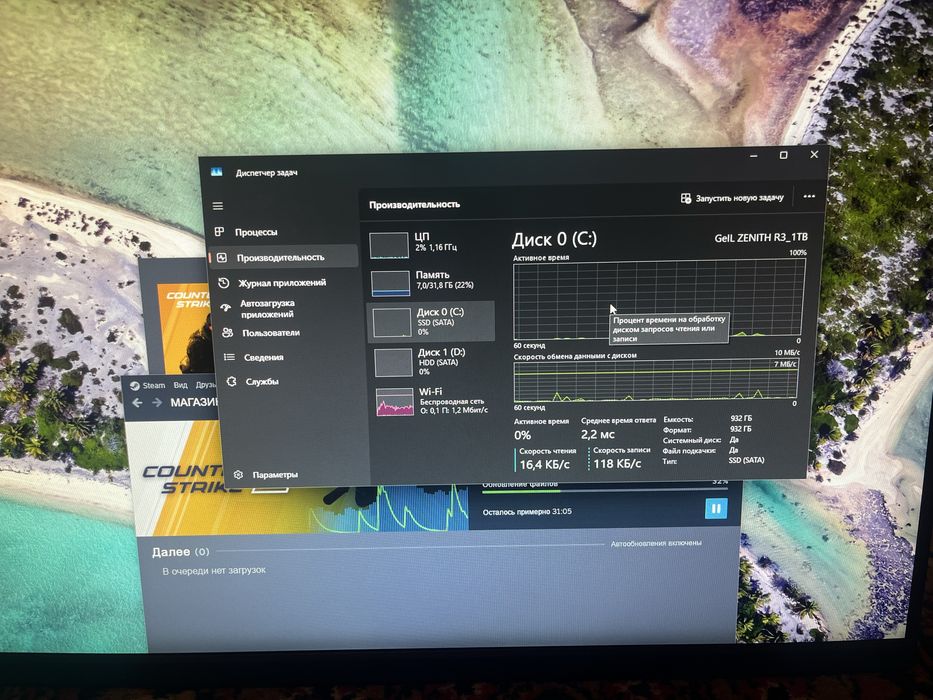Open the hamburger navigation menu in Task Manager

point(218,206)
